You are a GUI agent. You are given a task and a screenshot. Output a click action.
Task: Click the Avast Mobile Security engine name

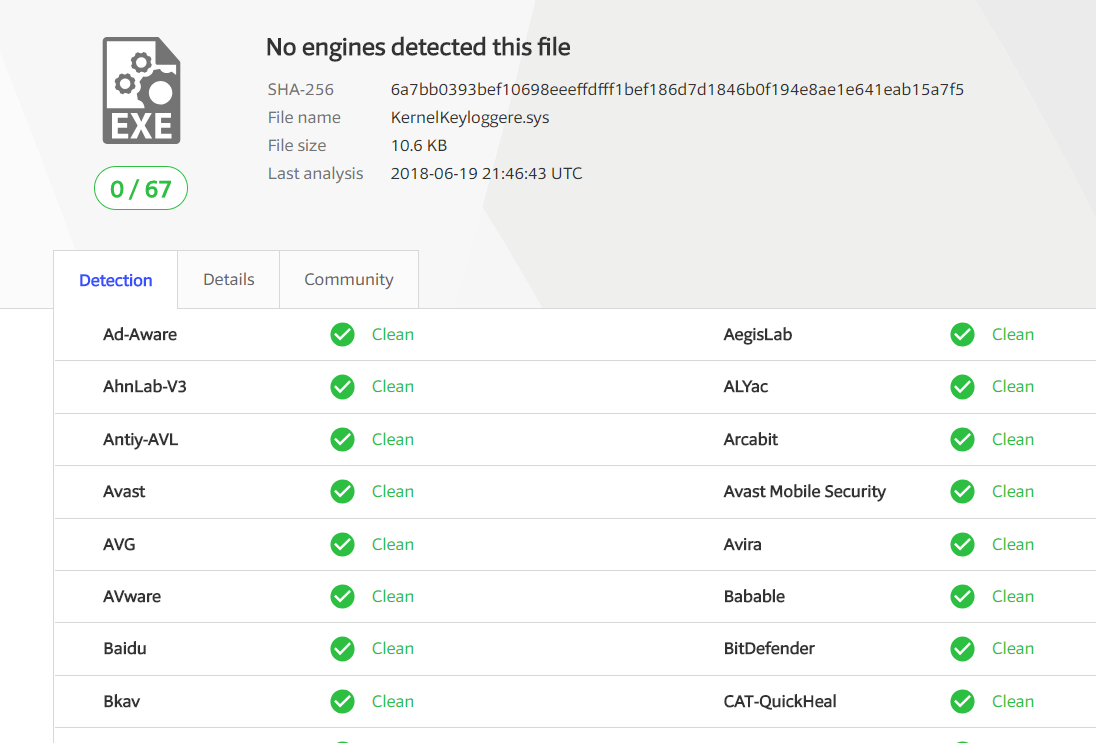pos(805,491)
